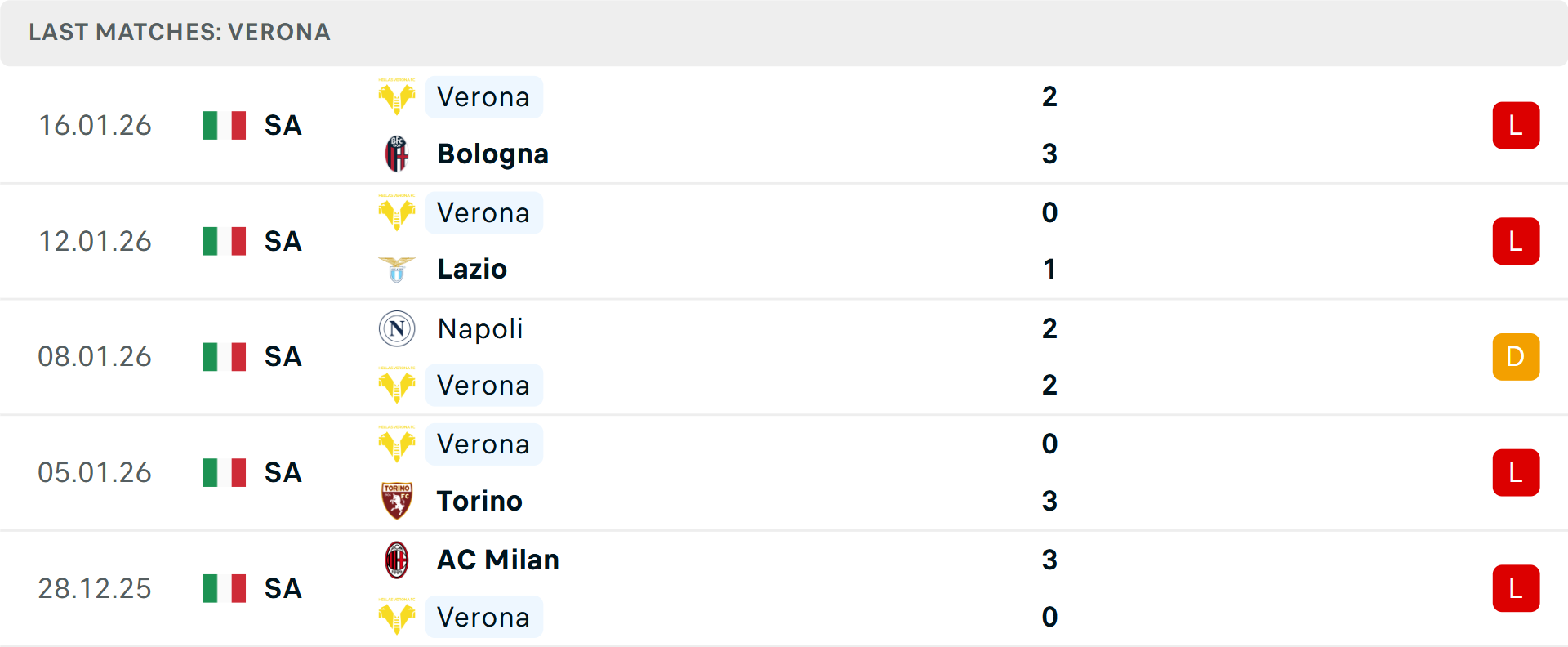Image resolution: width=1568 pixels, height=647 pixels.
Task: Click the orange D draw badge
Action: click(1516, 357)
